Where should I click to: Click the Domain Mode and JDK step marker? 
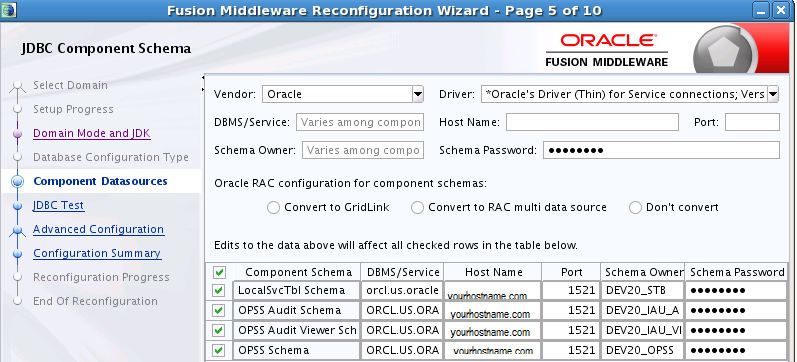[18, 134]
